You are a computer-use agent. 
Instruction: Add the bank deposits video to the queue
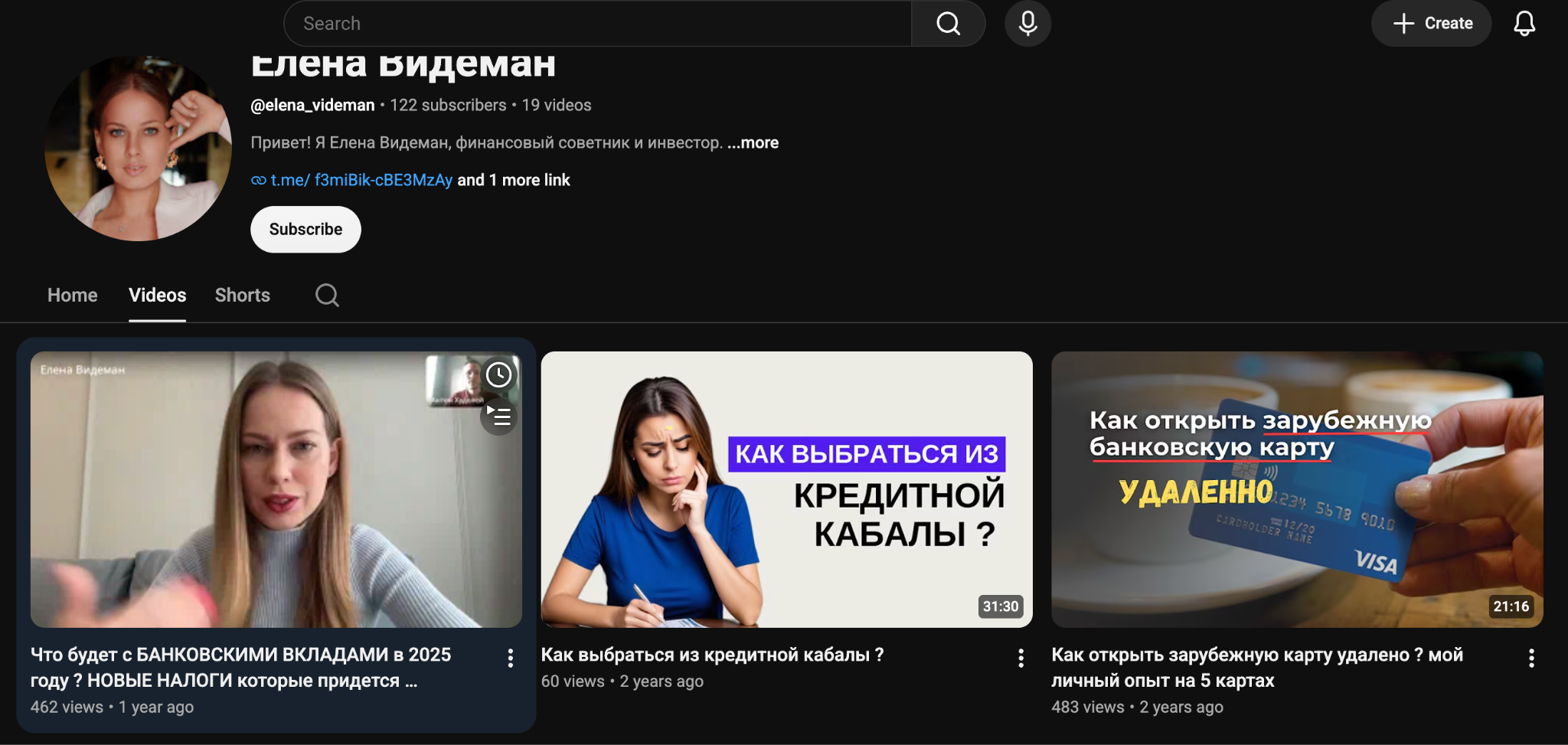[x=499, y=417]
